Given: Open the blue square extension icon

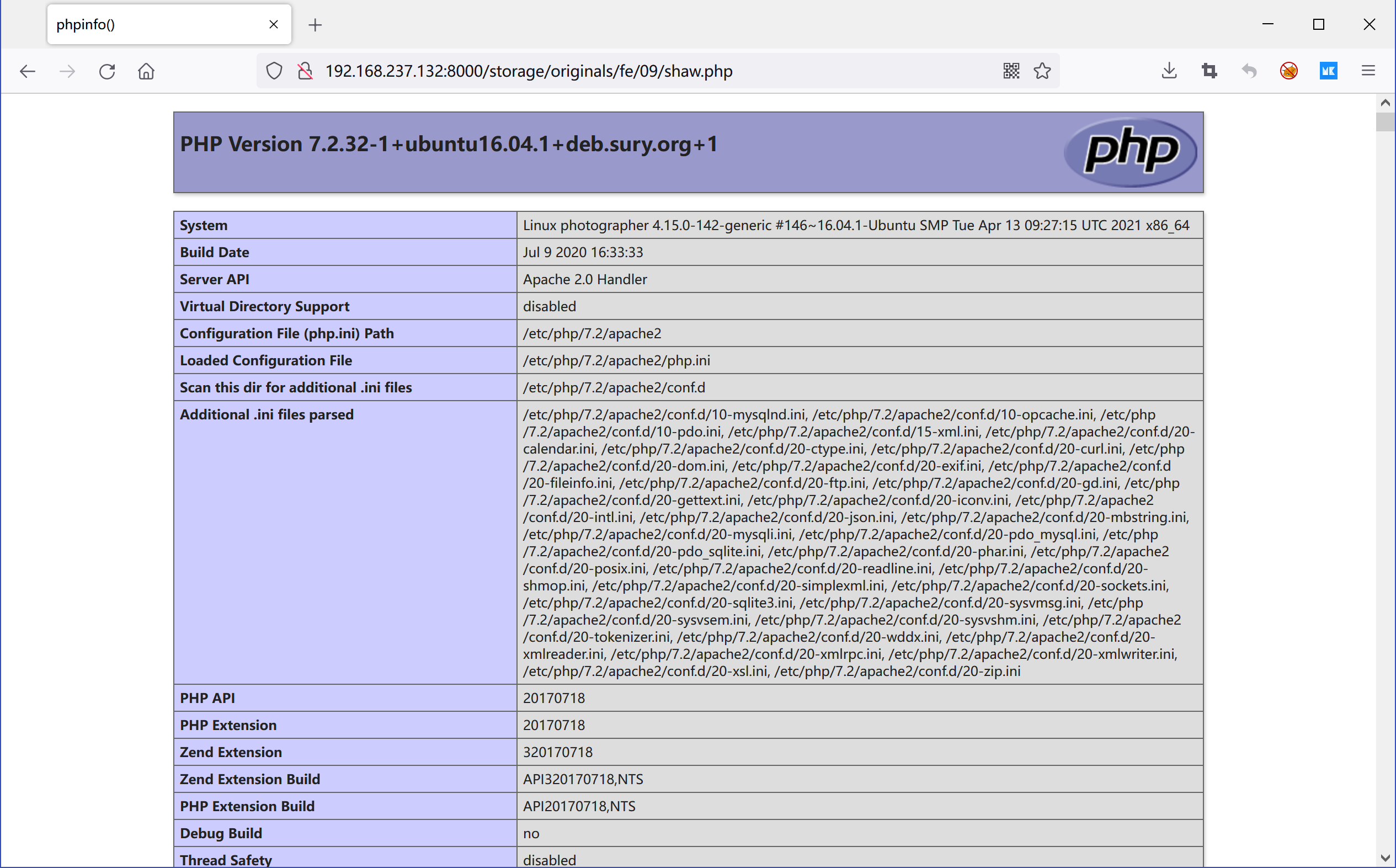Looking at the screenshot, I should pyautogui.click(x=1328, y=71).
